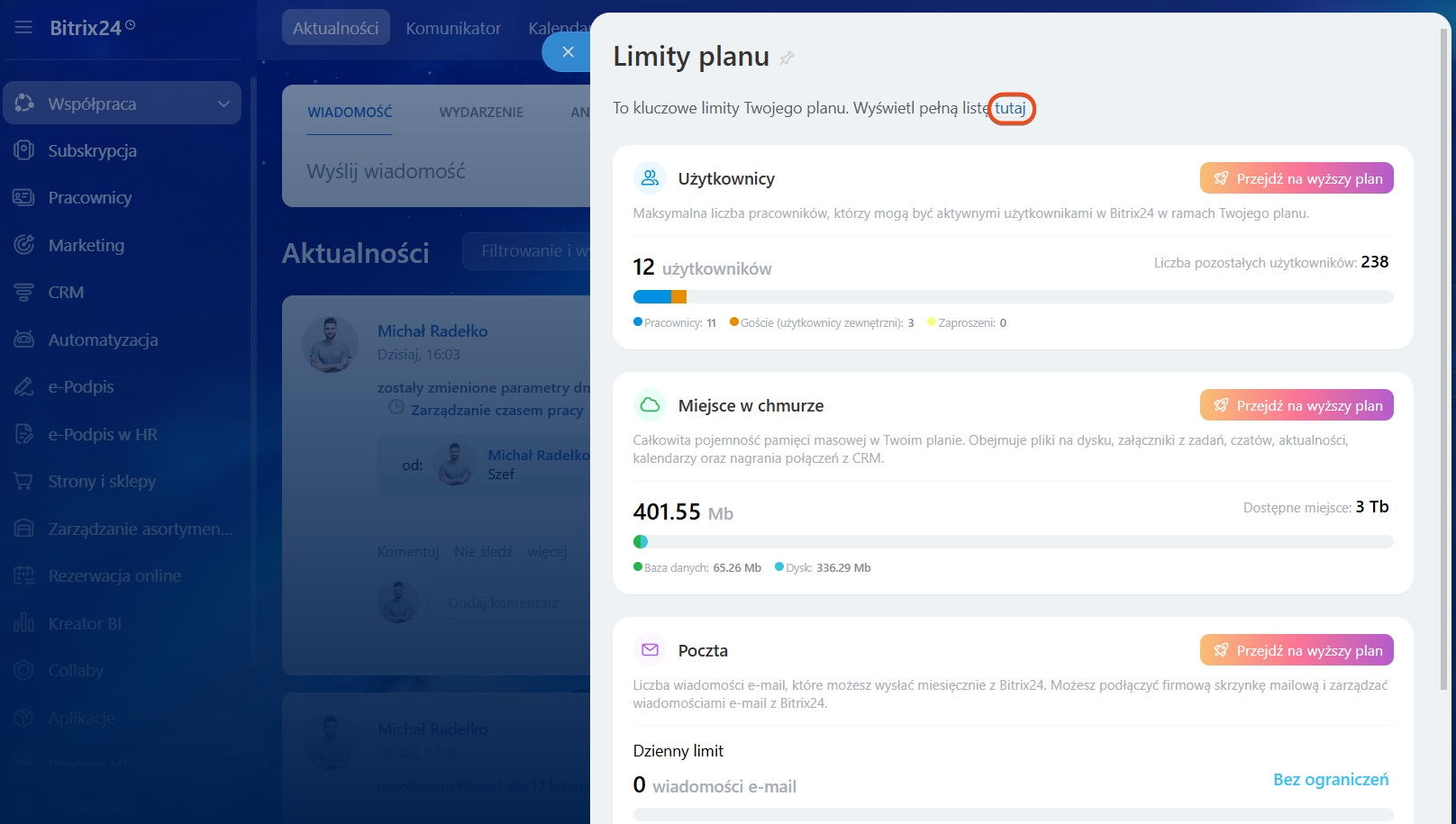
Task: Click the Bitrix24 logo
Action: pos(92,28)
